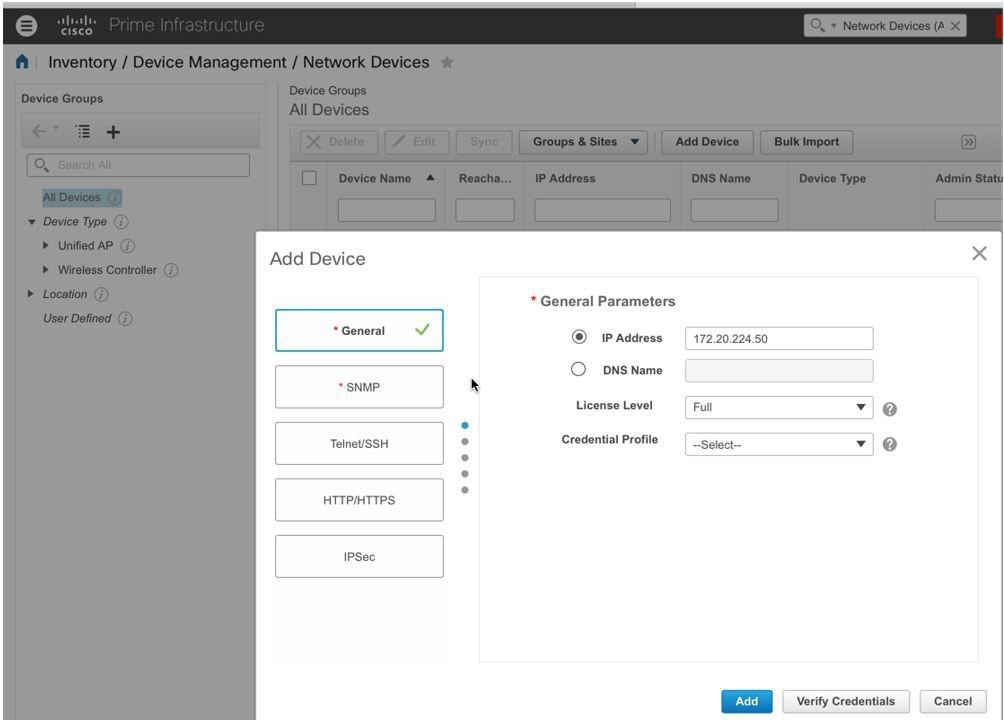Screen dimensions: 1004x720
Task: Open the License Level dropdown
Action: tap(779, 407)
